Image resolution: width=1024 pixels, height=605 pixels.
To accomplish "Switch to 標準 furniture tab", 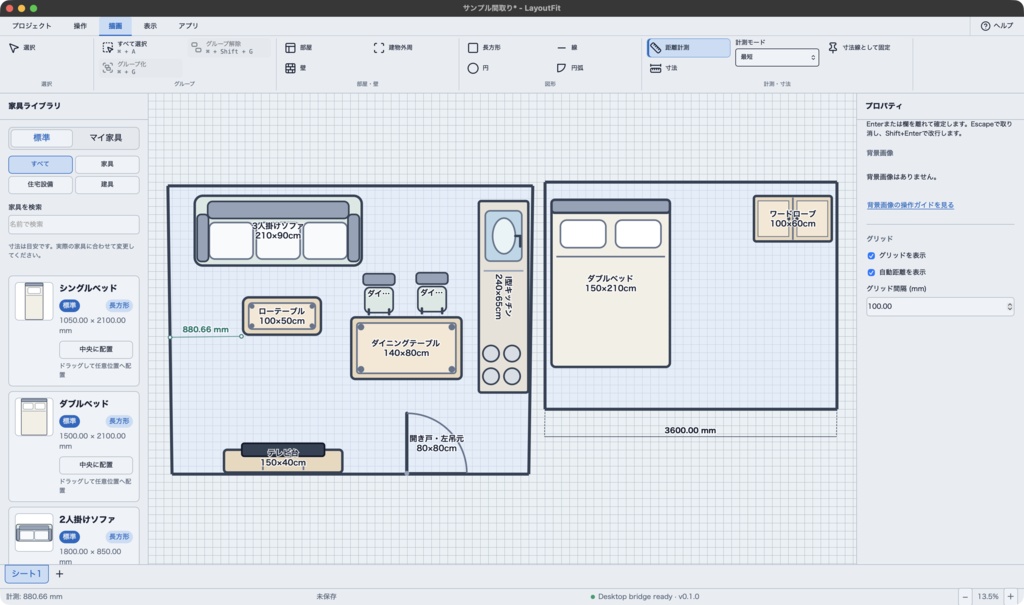I will (41, 138).
